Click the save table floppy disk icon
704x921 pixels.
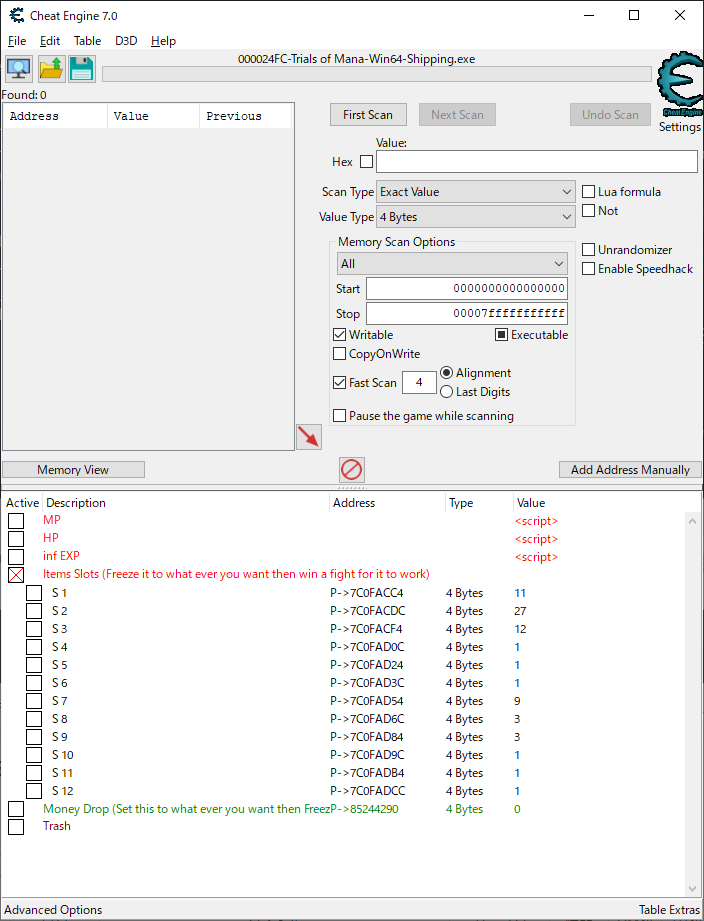(x=82, y=69)
